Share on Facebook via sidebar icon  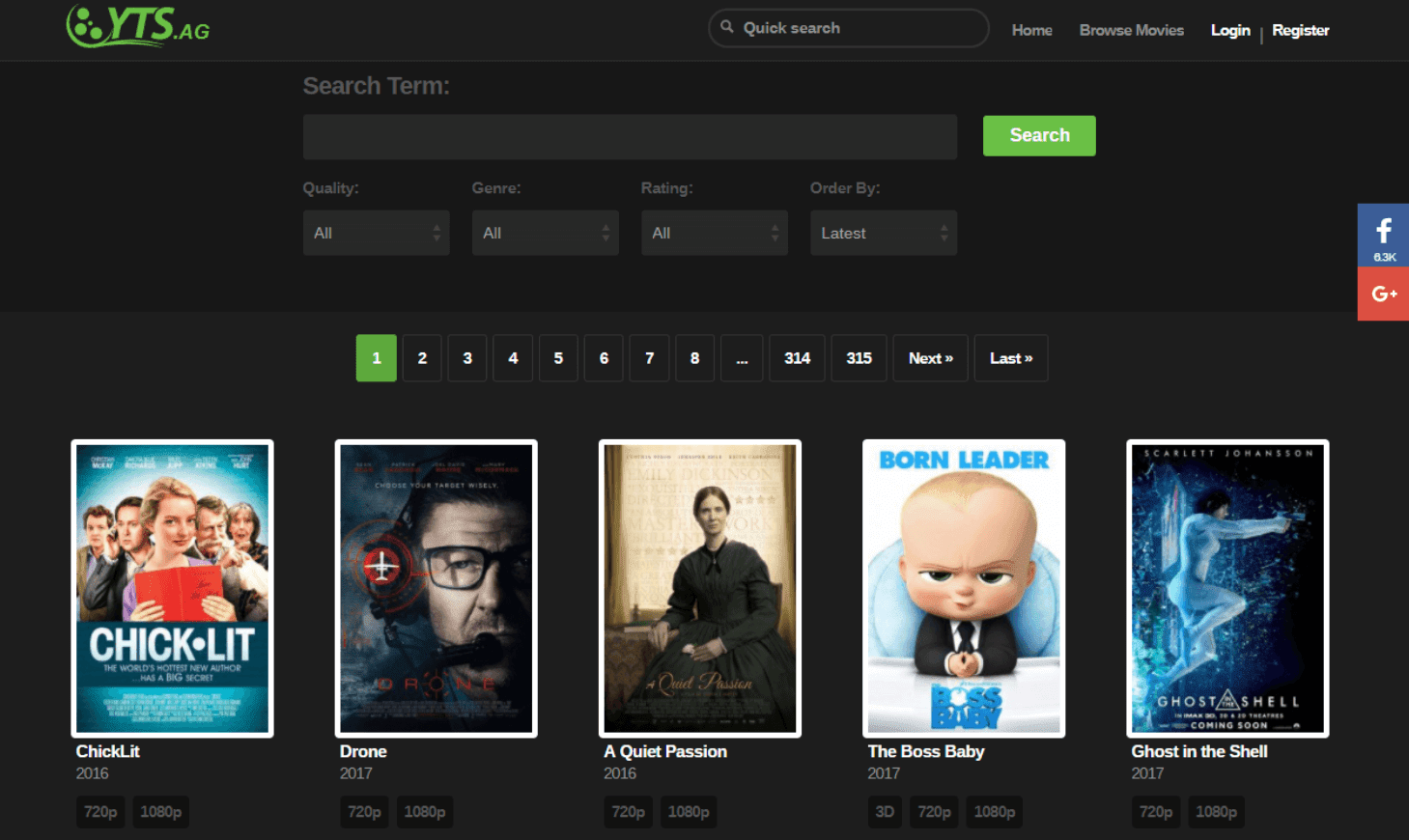coord(1383,235)
